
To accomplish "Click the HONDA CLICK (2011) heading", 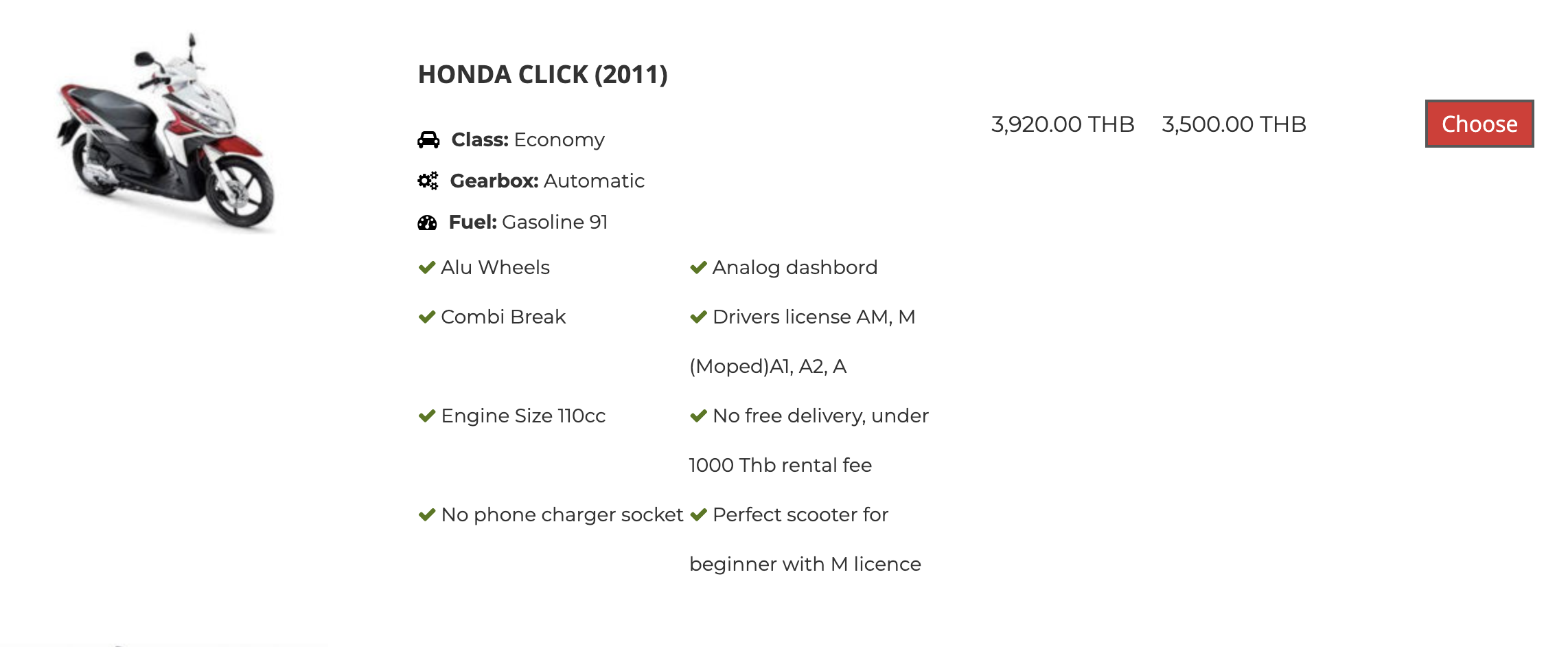I will click(x=542, y=74).
